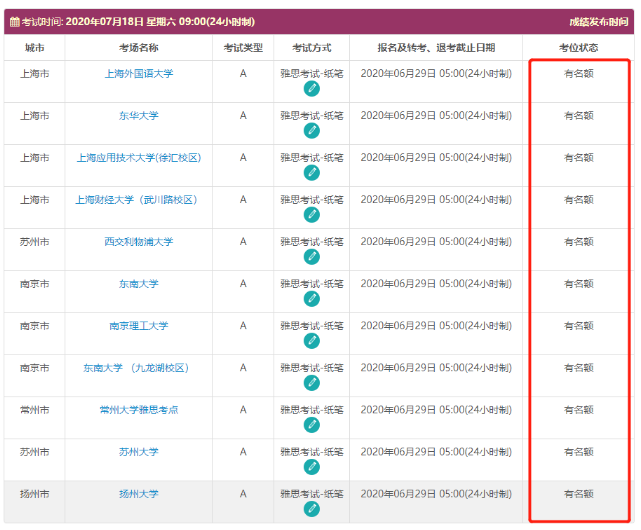Open the 东南大学 test center link
The image size is (641, 530).
coord(139,284)
